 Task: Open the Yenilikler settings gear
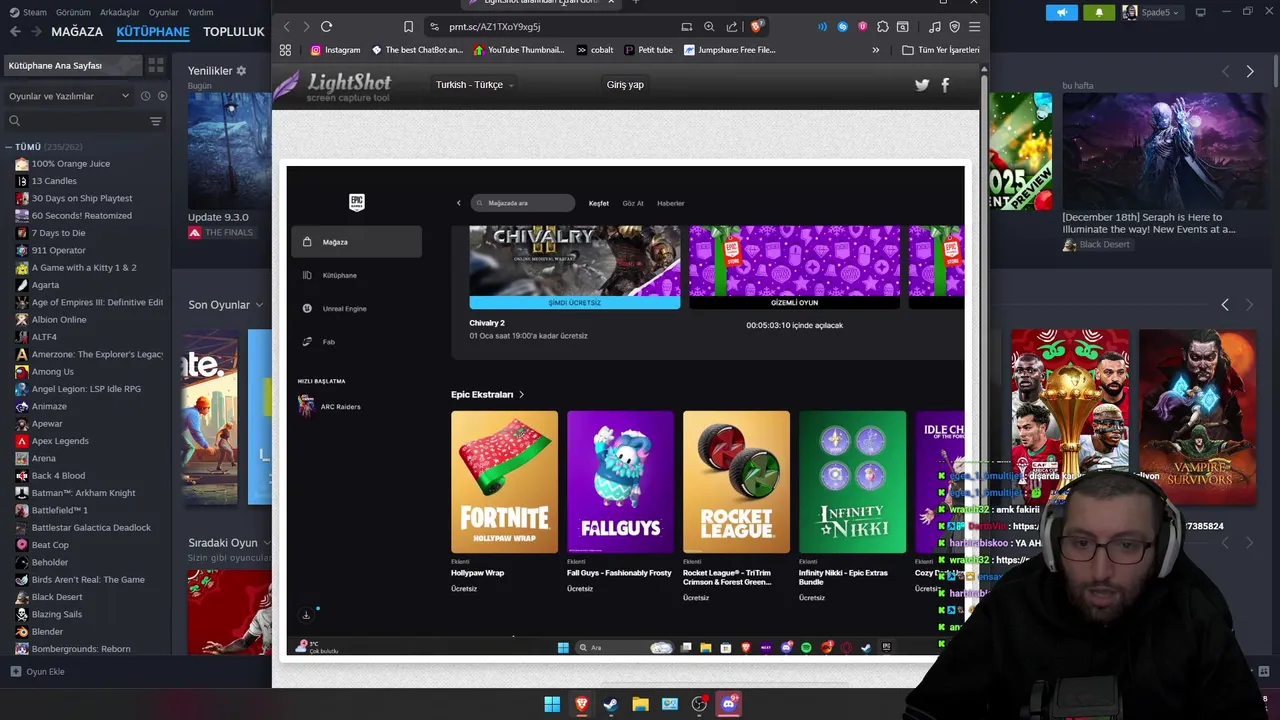tap(241, 71)
